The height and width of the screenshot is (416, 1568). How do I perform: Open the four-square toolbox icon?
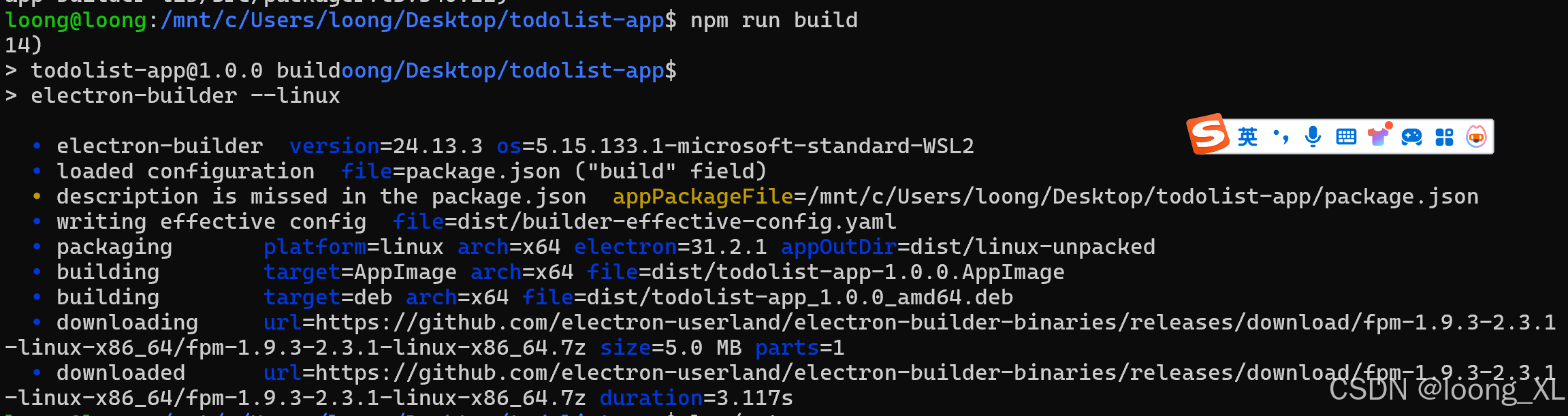coord(1444,137)
